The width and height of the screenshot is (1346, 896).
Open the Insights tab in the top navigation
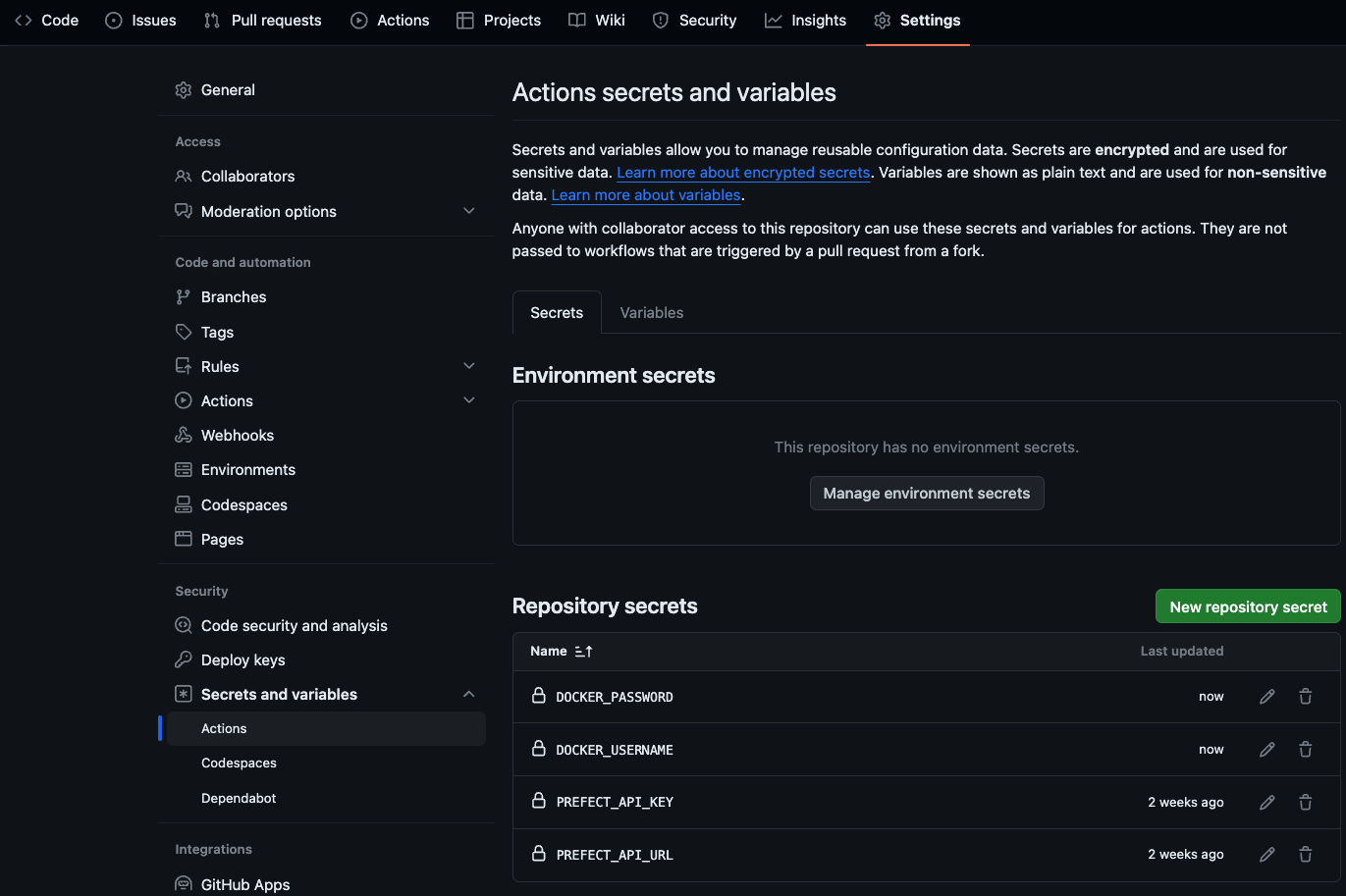[818, 20]
